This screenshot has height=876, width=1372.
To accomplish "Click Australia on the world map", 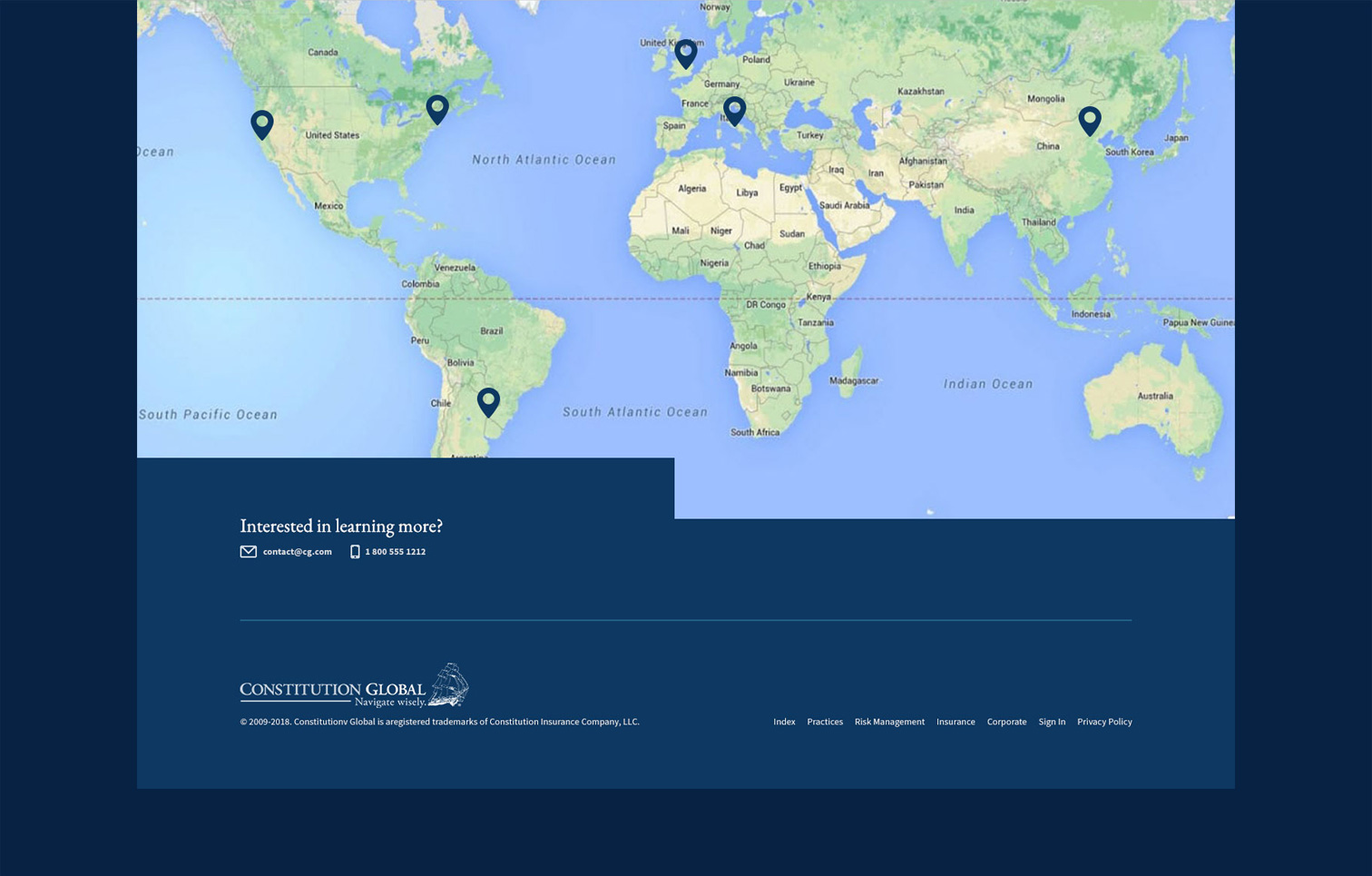I will point(1154,396).
